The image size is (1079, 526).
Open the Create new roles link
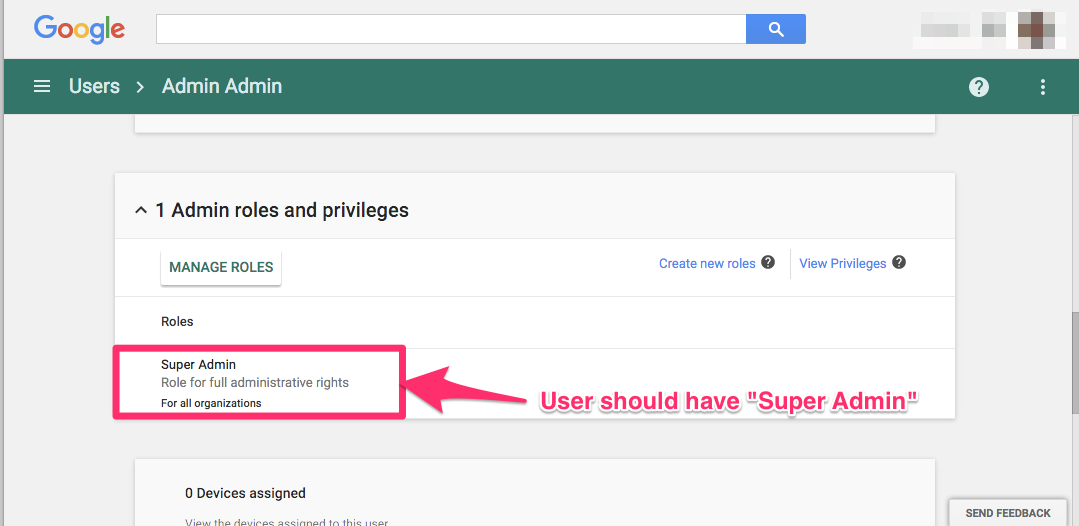click(x=707, y=263)
